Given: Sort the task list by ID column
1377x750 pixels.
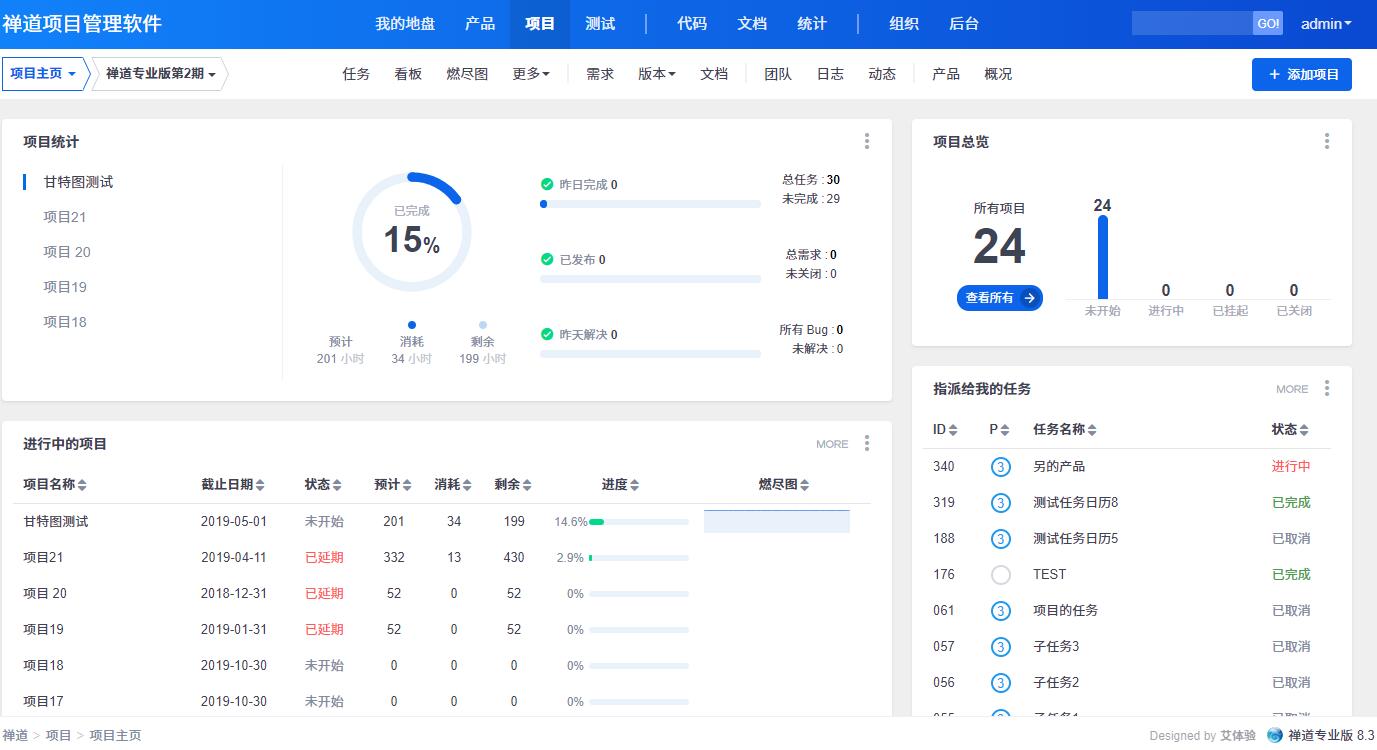Looking at the screenshot, I should [x=953, y=430].
